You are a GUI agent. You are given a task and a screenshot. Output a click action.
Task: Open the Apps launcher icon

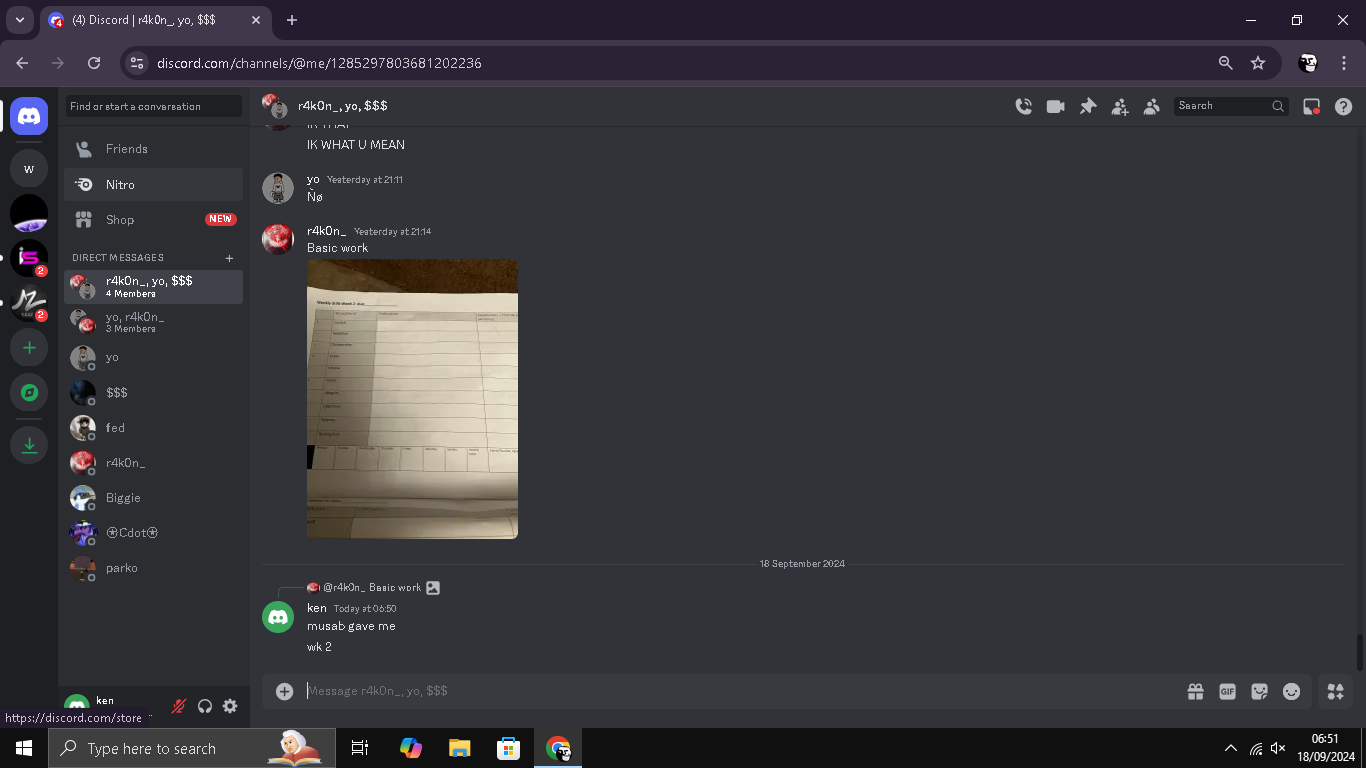[1335, 691]
